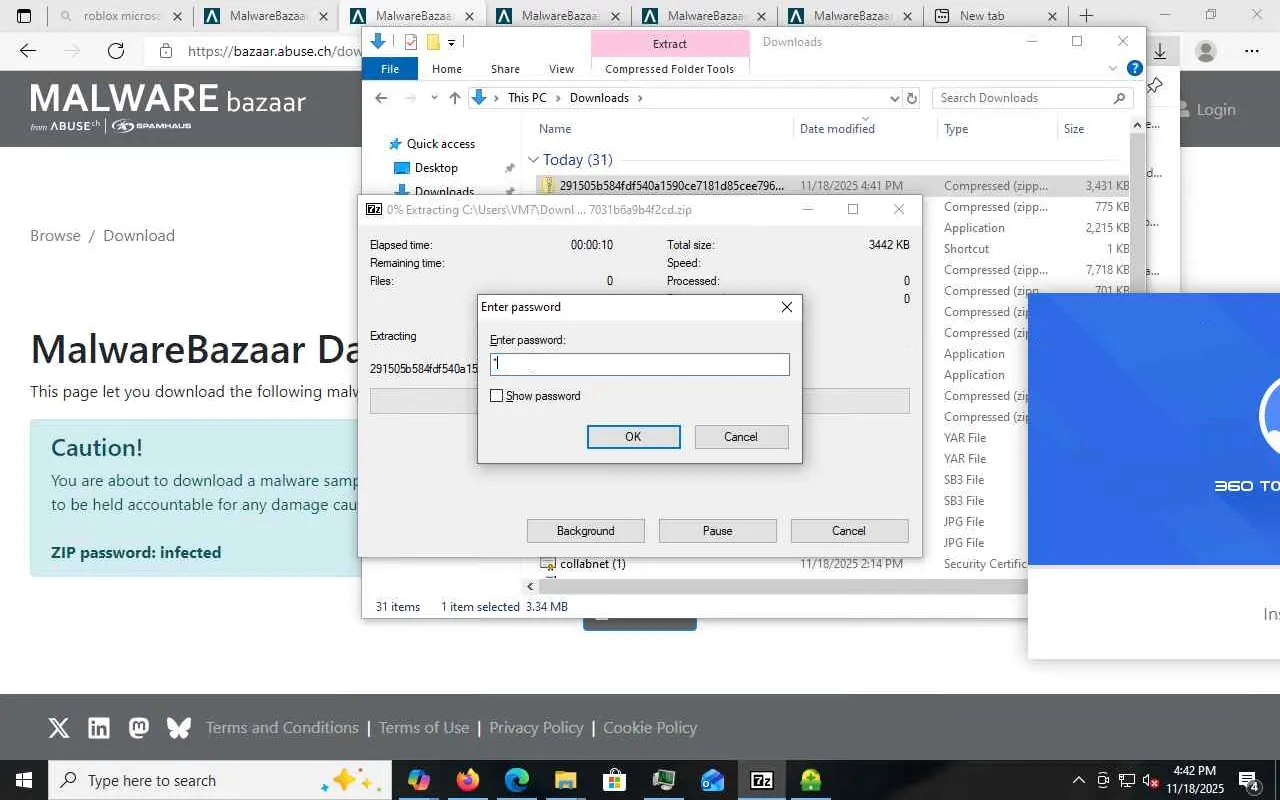Viewport: 1280px width, 800px height.
Task: Open Microsoft Store from the taskbar
Action: pos(614,780)
